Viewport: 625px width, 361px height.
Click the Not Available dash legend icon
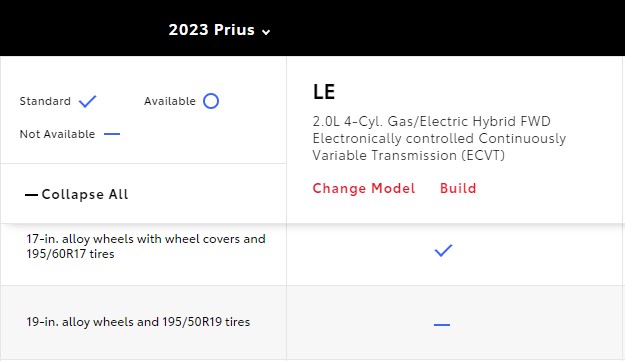click(112, 134)
